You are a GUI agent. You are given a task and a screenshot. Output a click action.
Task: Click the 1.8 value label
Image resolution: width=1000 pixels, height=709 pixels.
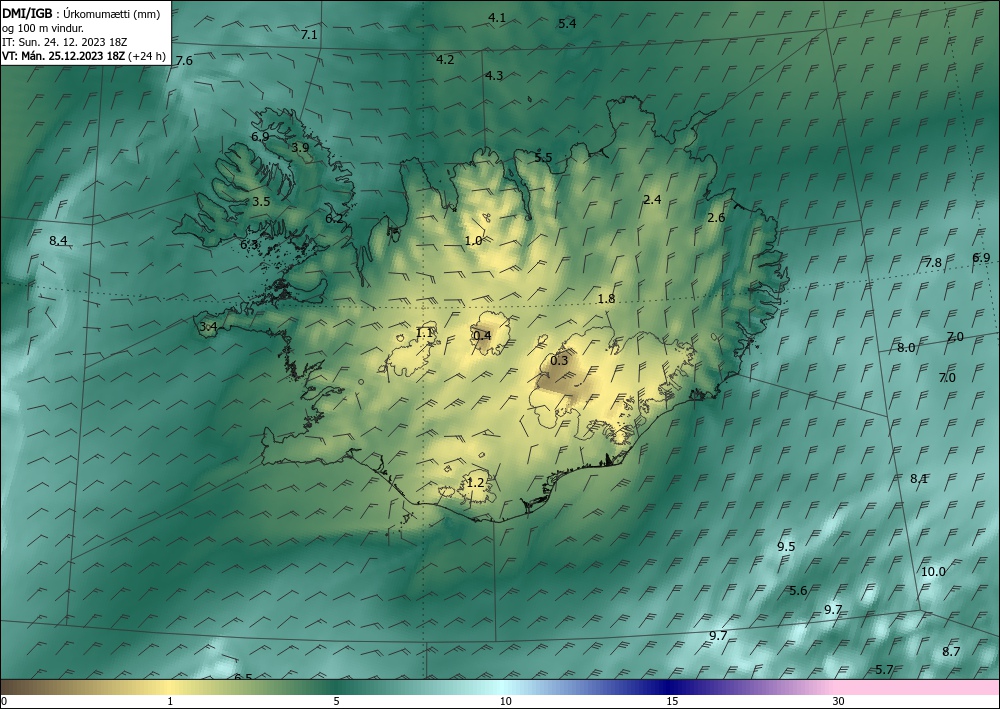tap(607, 299)
